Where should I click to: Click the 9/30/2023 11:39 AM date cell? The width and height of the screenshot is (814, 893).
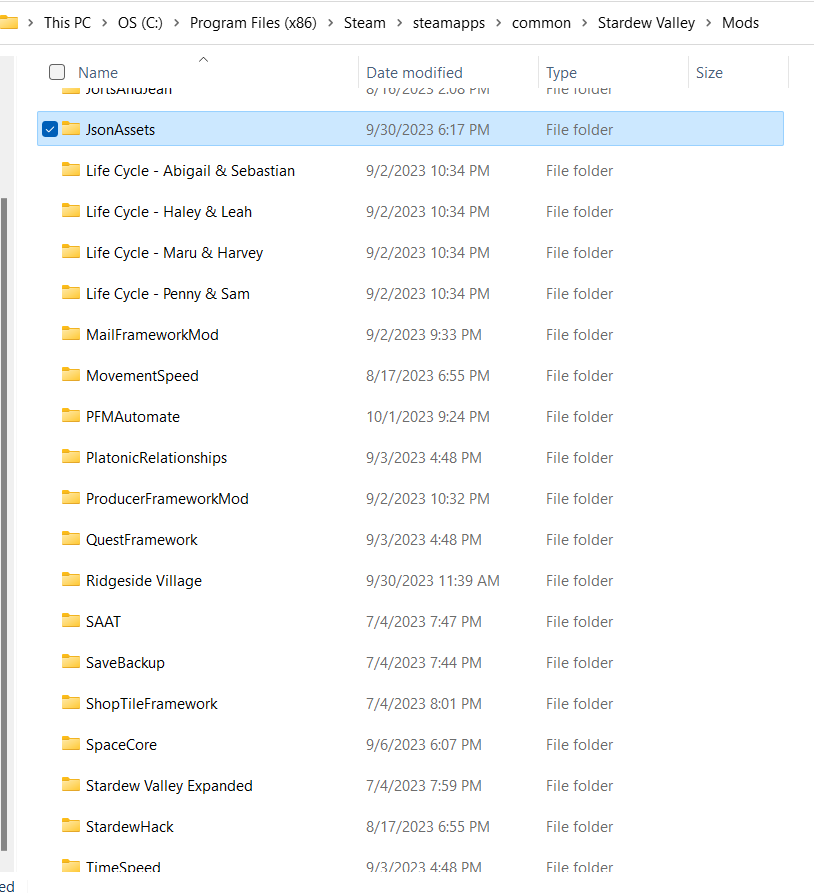tap(432, 581)
